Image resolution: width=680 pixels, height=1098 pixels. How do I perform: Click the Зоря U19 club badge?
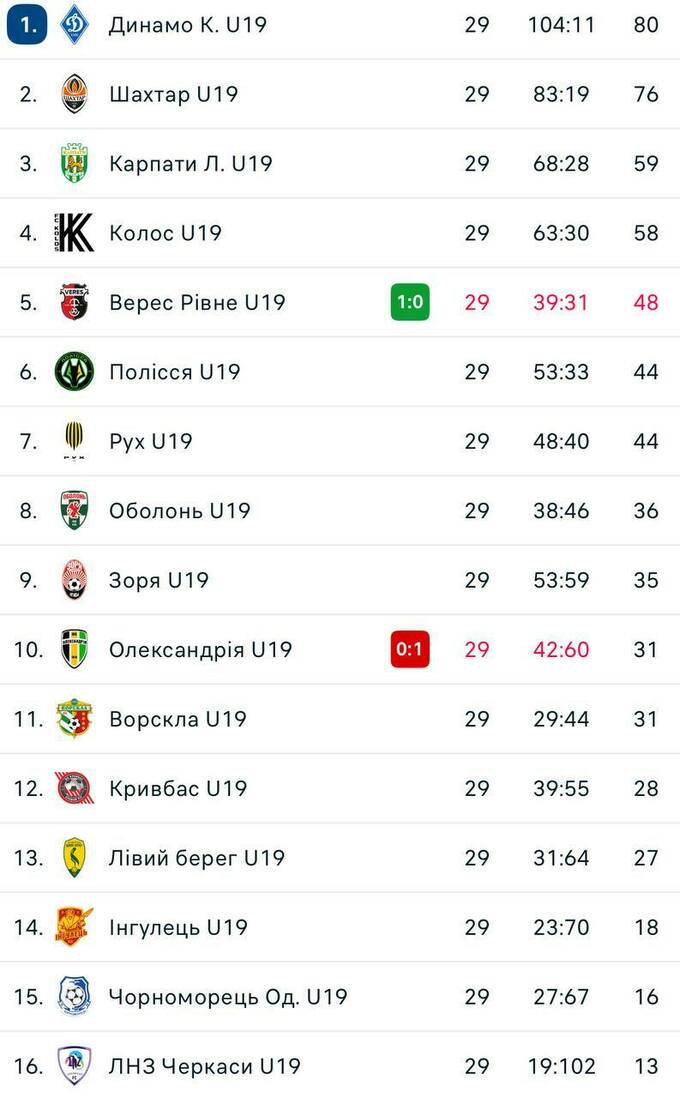coord(74,580)
